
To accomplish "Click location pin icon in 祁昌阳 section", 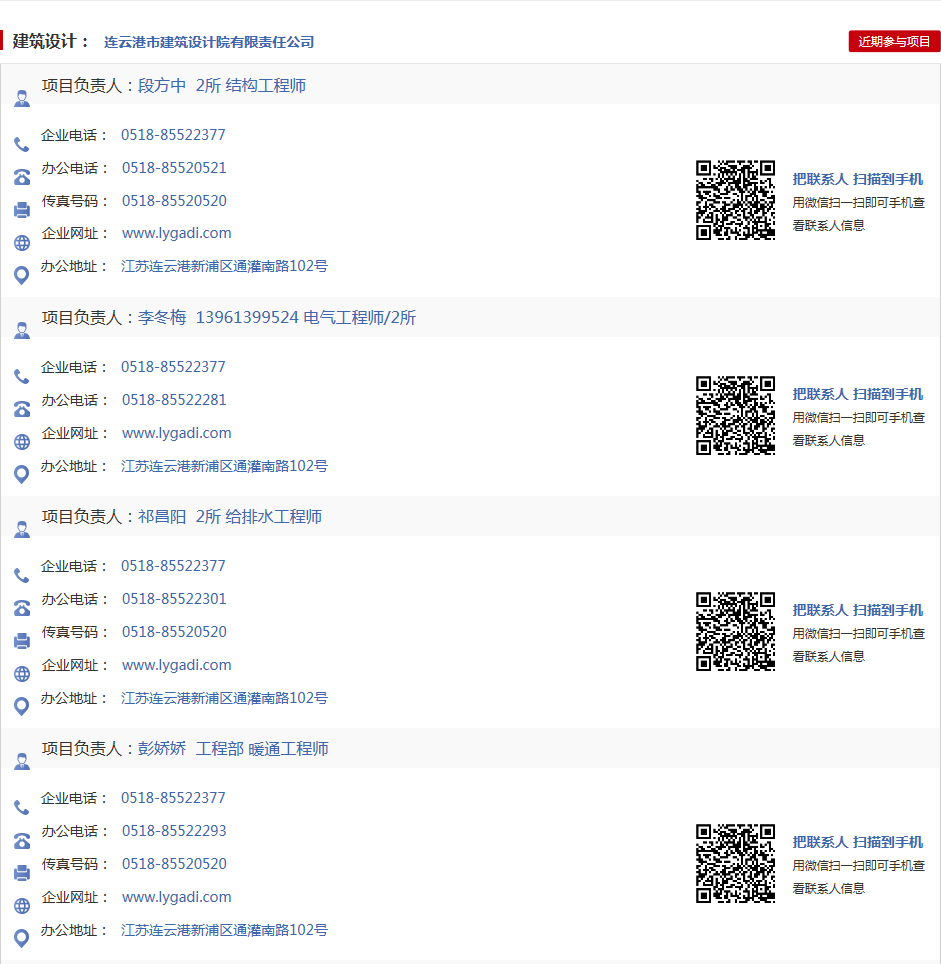I will (22, 706).
